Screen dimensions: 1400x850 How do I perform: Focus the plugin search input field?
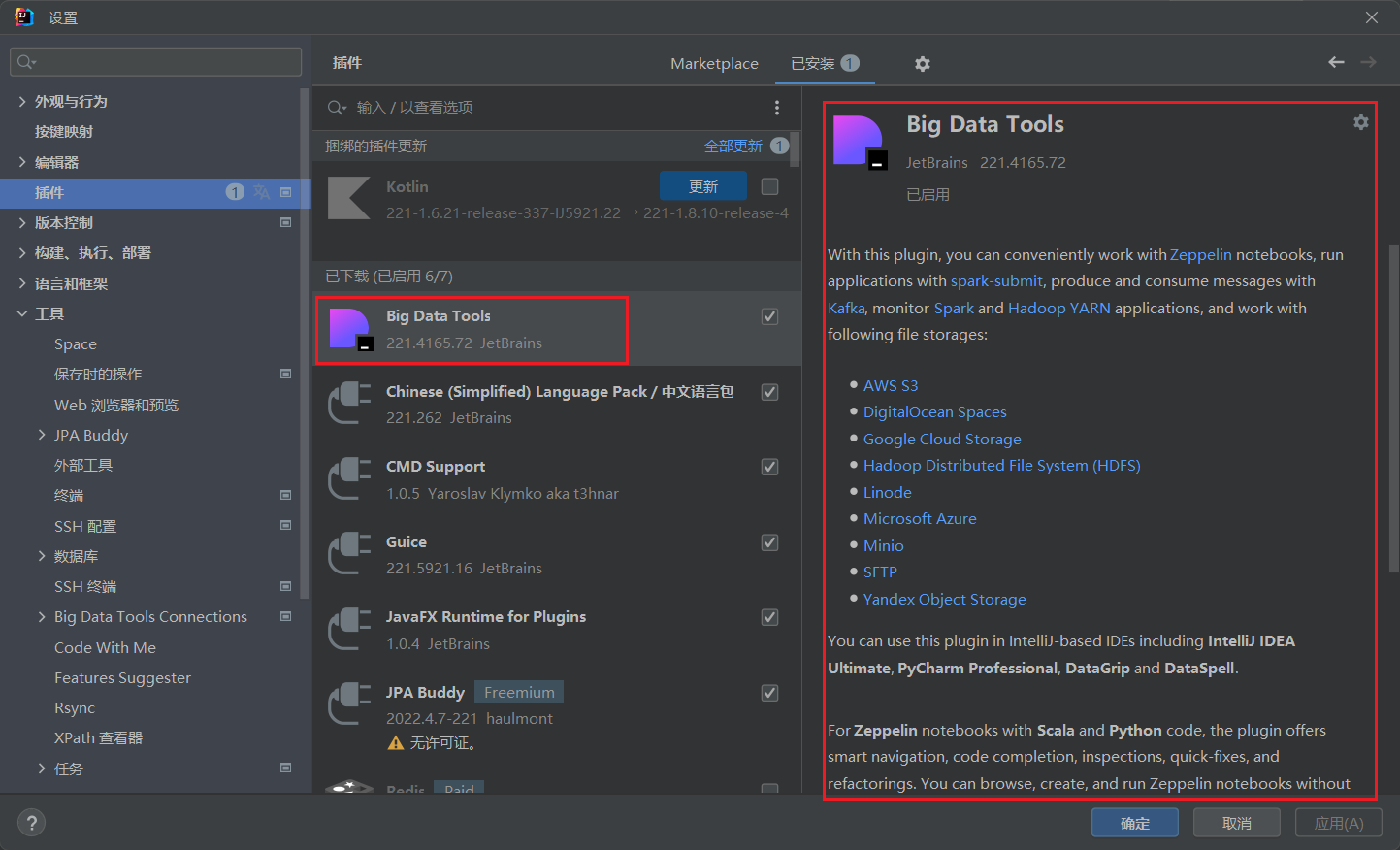[x=553, y=108]
